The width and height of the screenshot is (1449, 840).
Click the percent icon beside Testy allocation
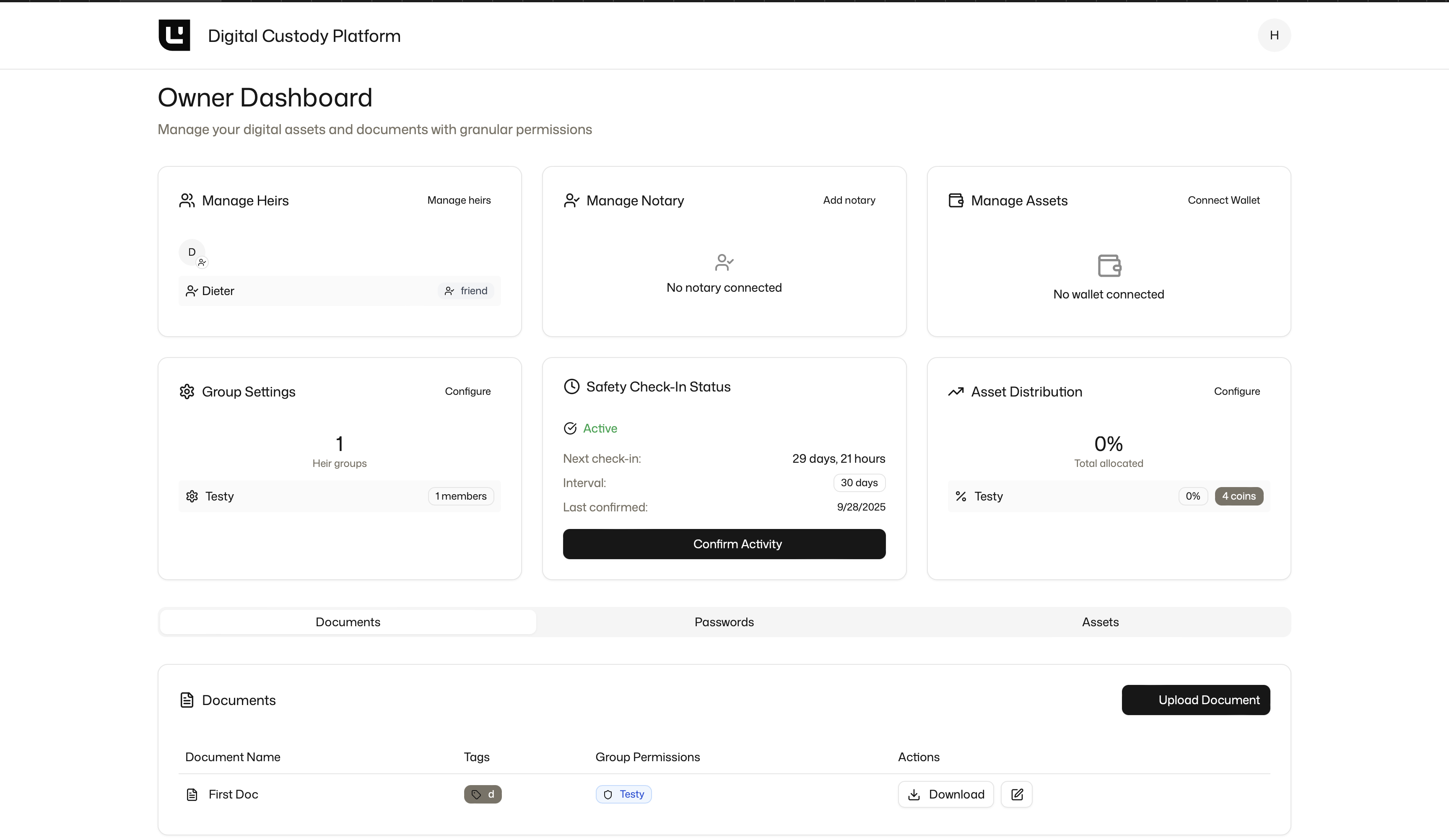(x=961, y=496)
